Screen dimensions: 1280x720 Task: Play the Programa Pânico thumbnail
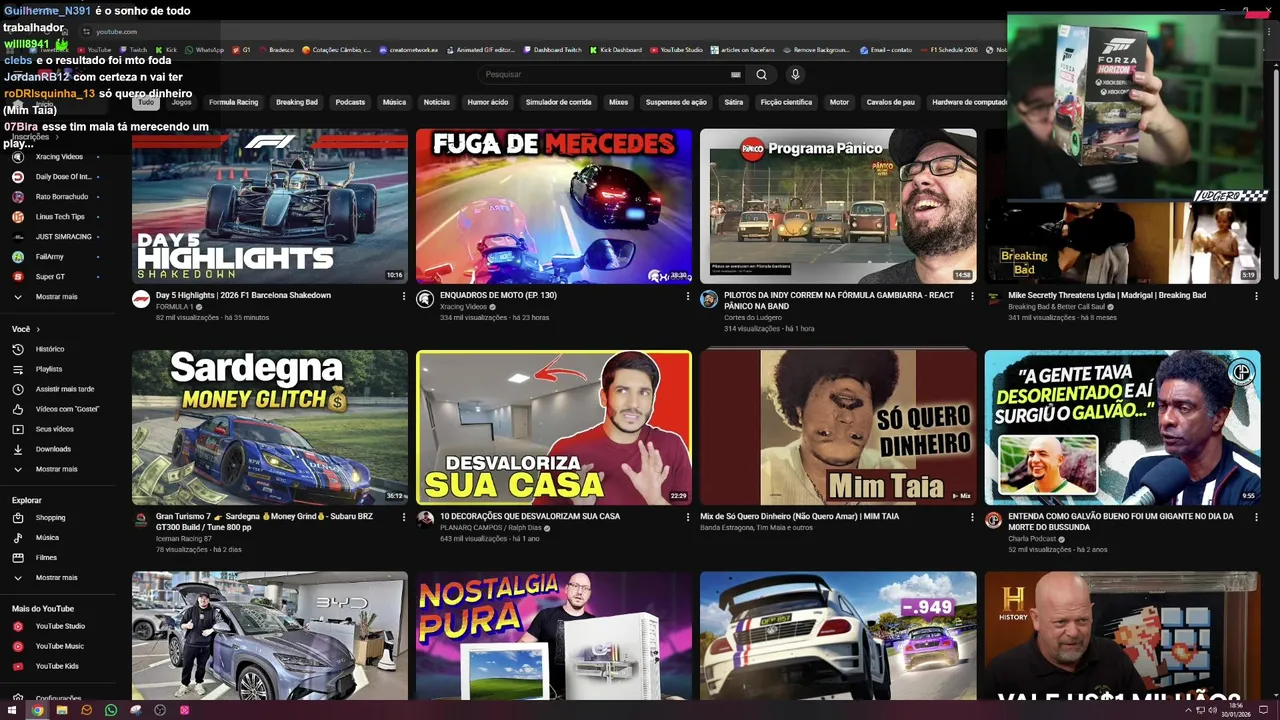click(838, 206)
